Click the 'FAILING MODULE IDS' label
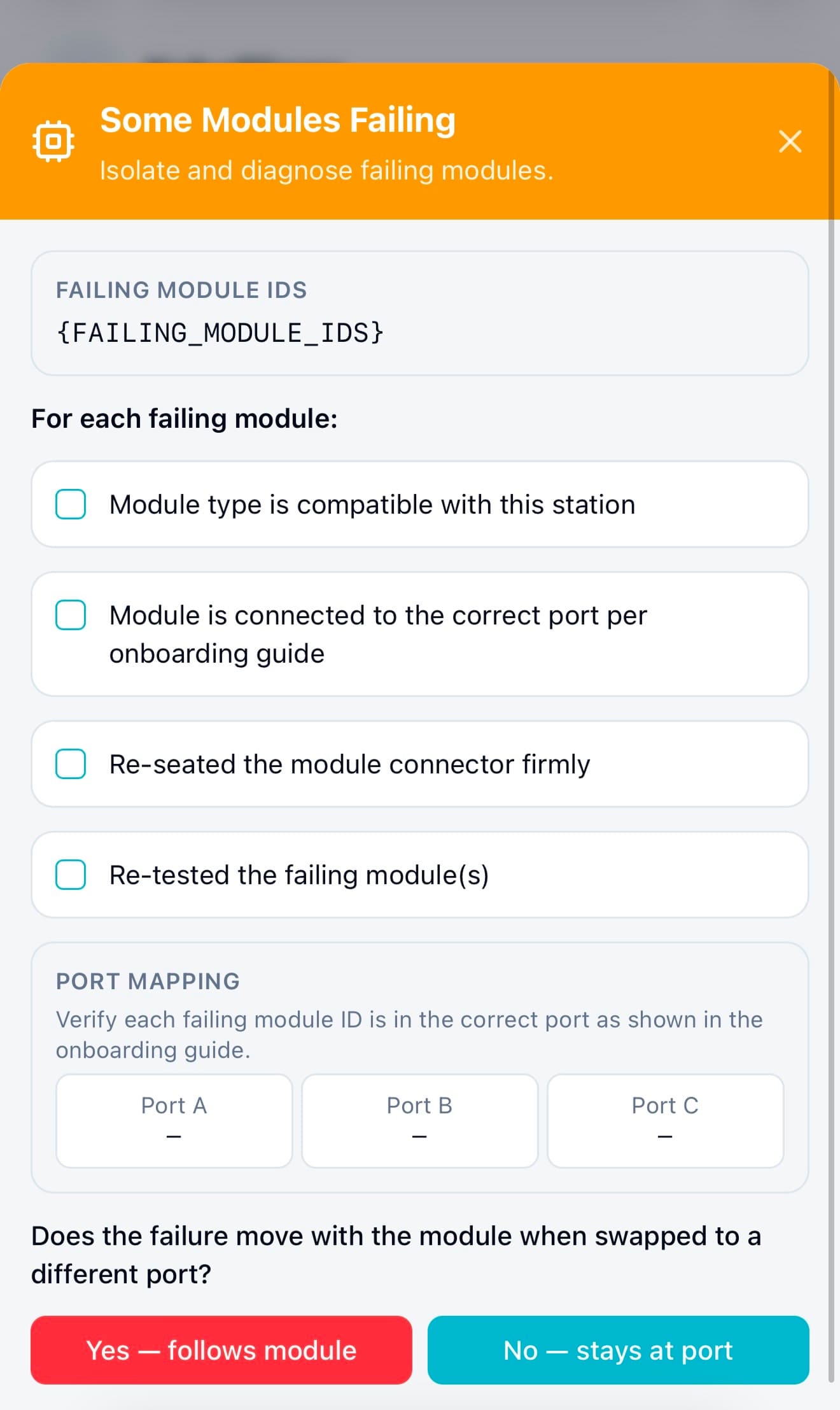Viewport: 840px width, 1410px height. point(181,290)
